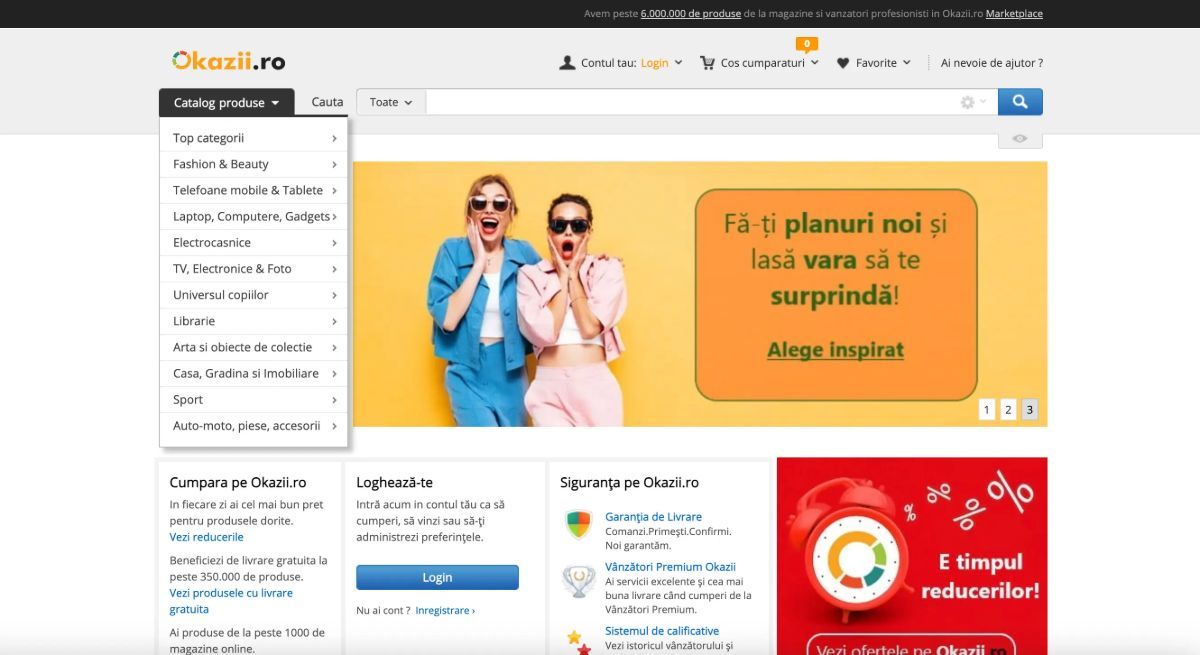This screenshot has height=655, width=1200.
Task: Click Vezi produsele cu livrare gratuita link
Action: (x=231, y=601)
